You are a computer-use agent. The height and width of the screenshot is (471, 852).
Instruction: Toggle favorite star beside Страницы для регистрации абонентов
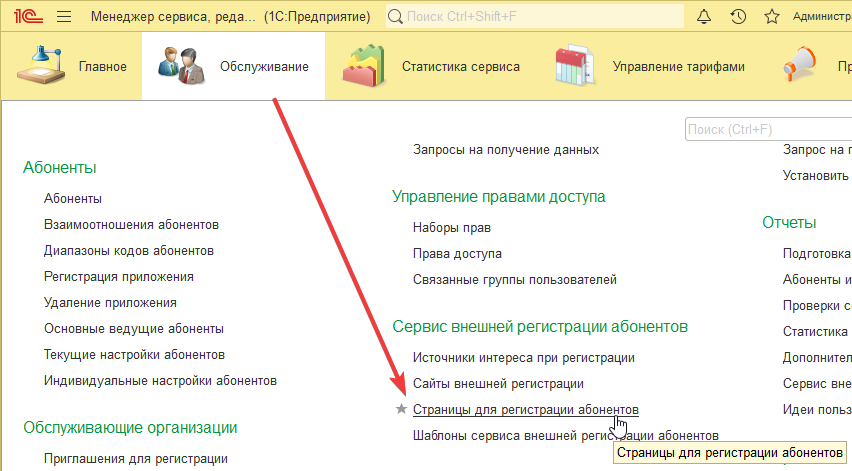[x=401, y=409]
